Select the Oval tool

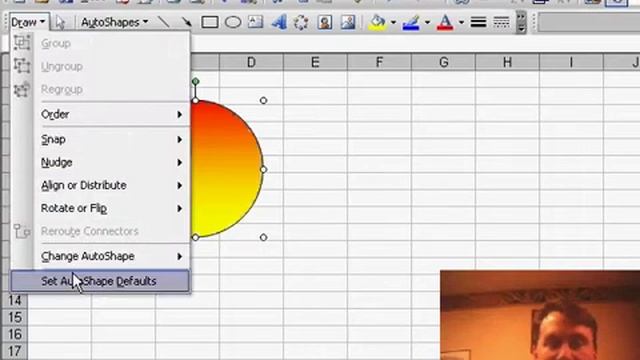point(233,22)
